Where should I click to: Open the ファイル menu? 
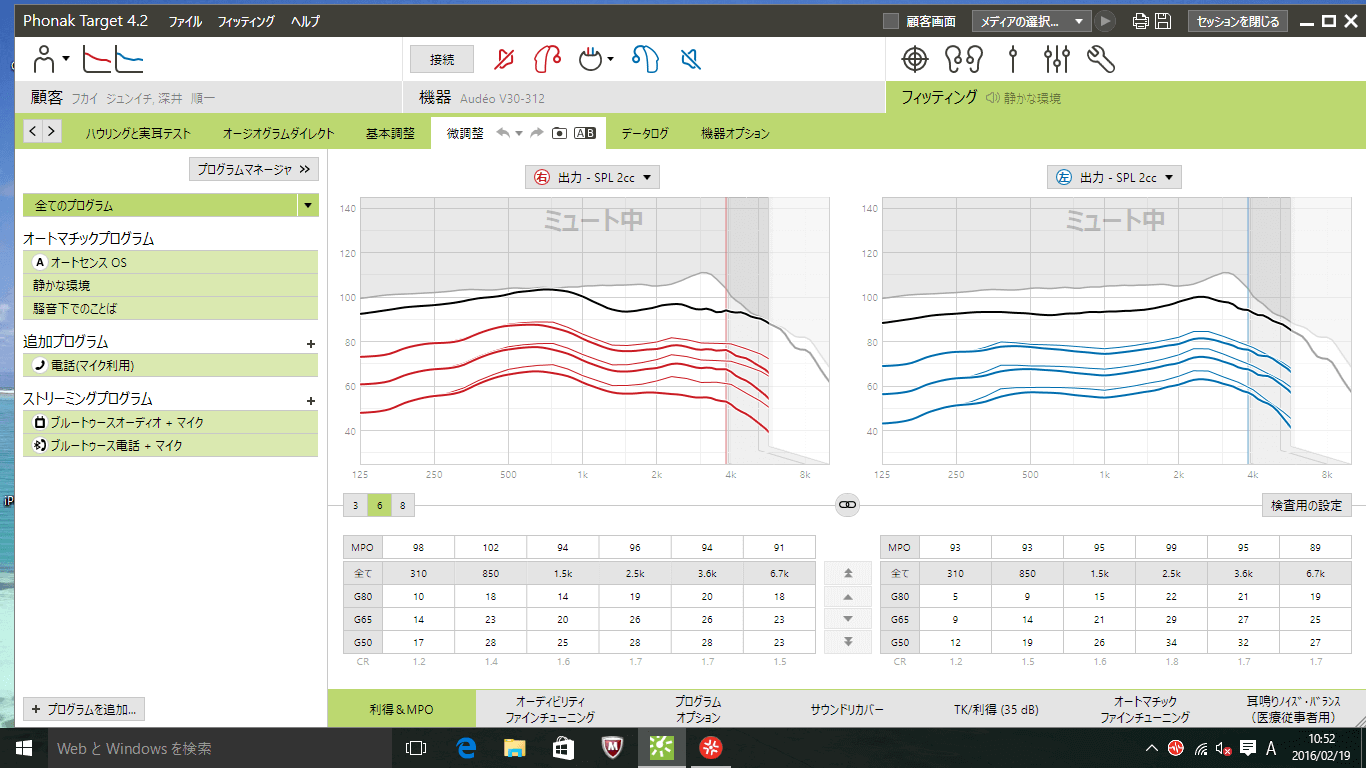click(x=185, y=21)
